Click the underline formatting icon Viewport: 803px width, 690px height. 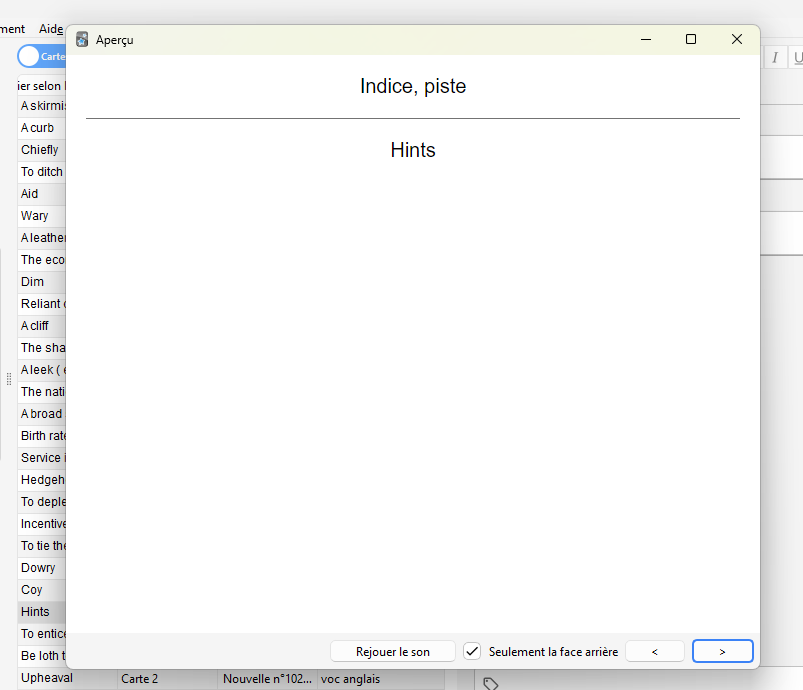(x=797, y=58)
